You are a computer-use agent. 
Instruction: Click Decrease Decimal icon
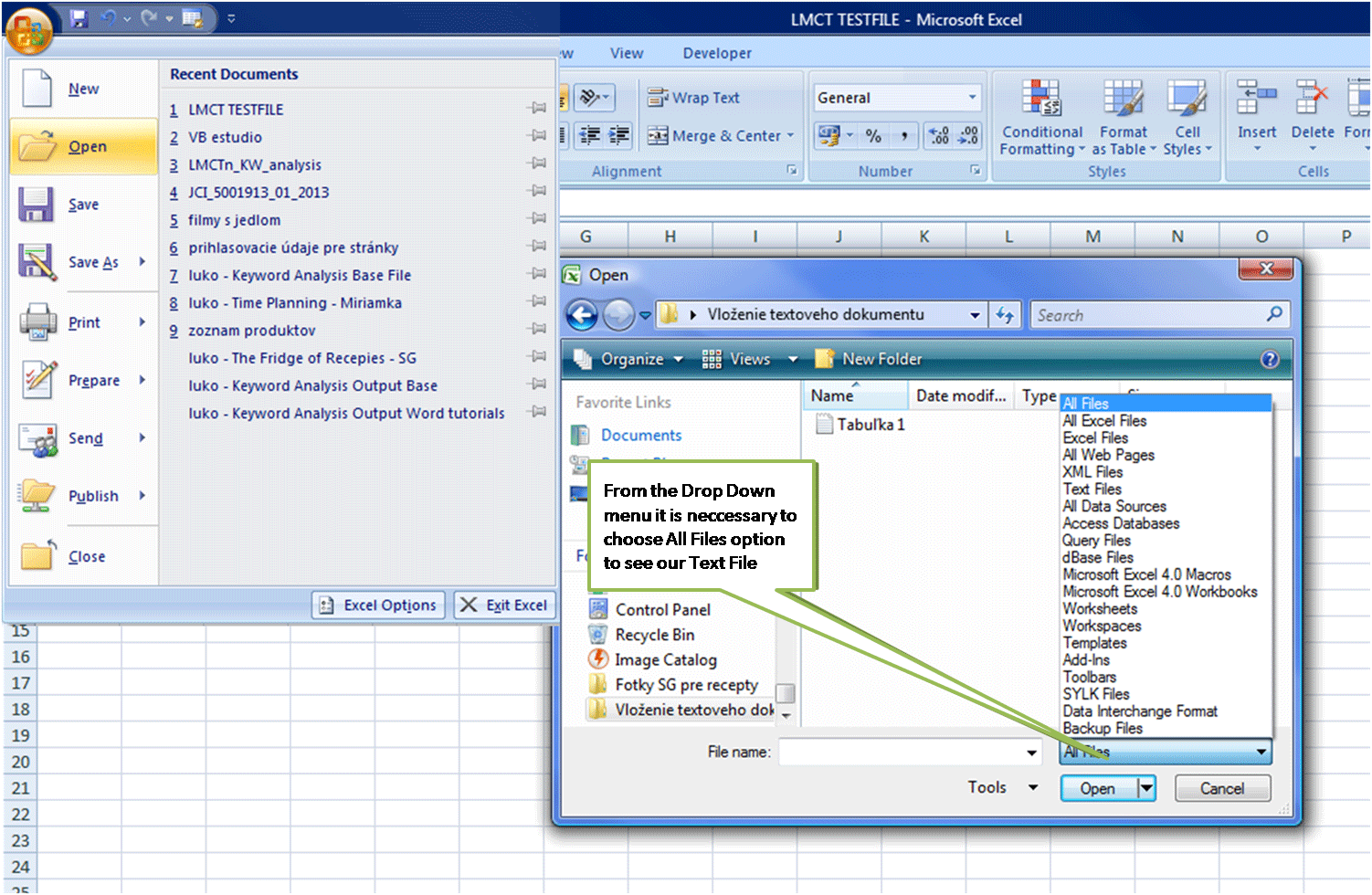pos(968,136)
